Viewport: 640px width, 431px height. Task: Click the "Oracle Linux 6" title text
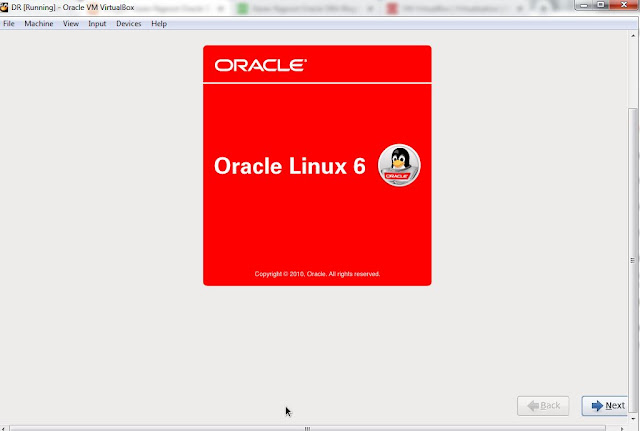tap(290, 166)
